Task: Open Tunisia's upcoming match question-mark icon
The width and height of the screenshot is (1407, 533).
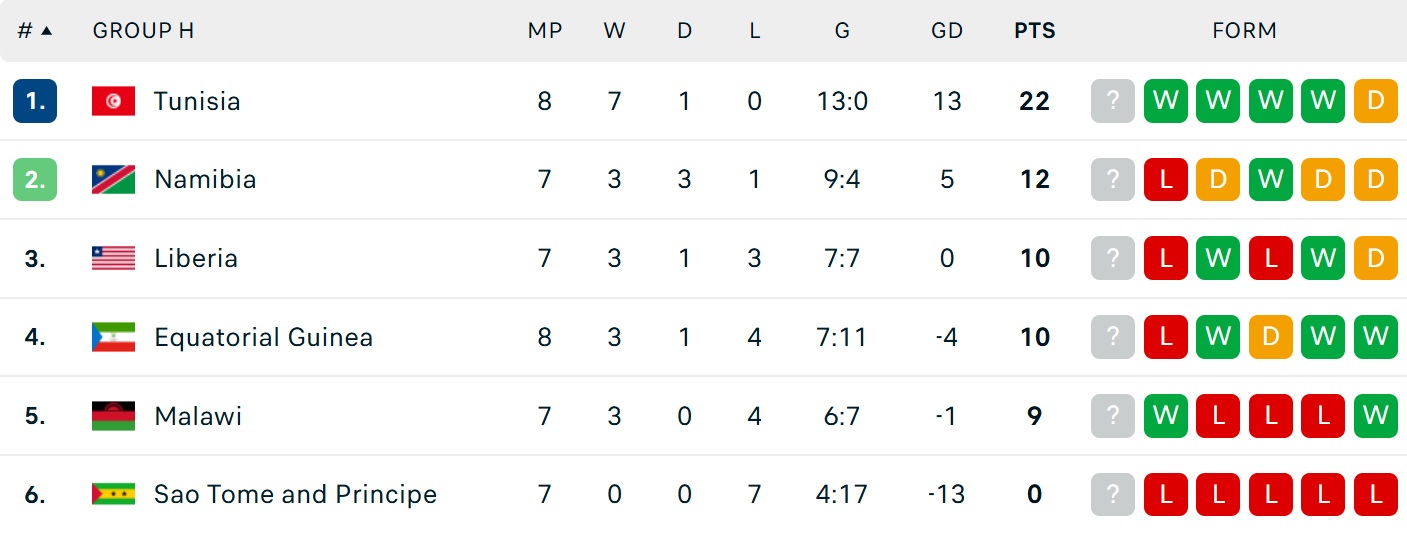Action: point(1113,101)
